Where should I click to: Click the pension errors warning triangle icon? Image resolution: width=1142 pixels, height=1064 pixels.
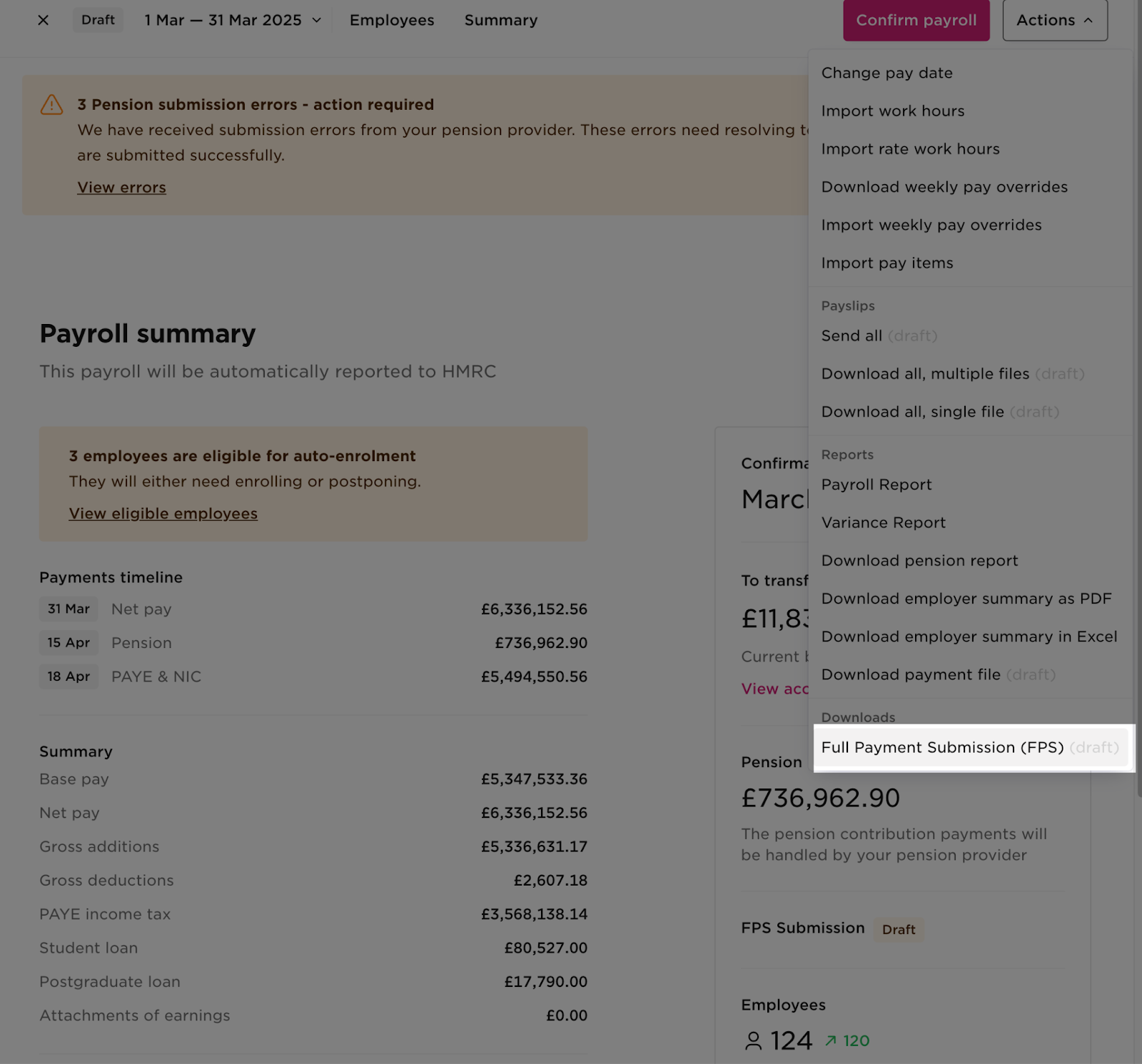click(51, 104)
